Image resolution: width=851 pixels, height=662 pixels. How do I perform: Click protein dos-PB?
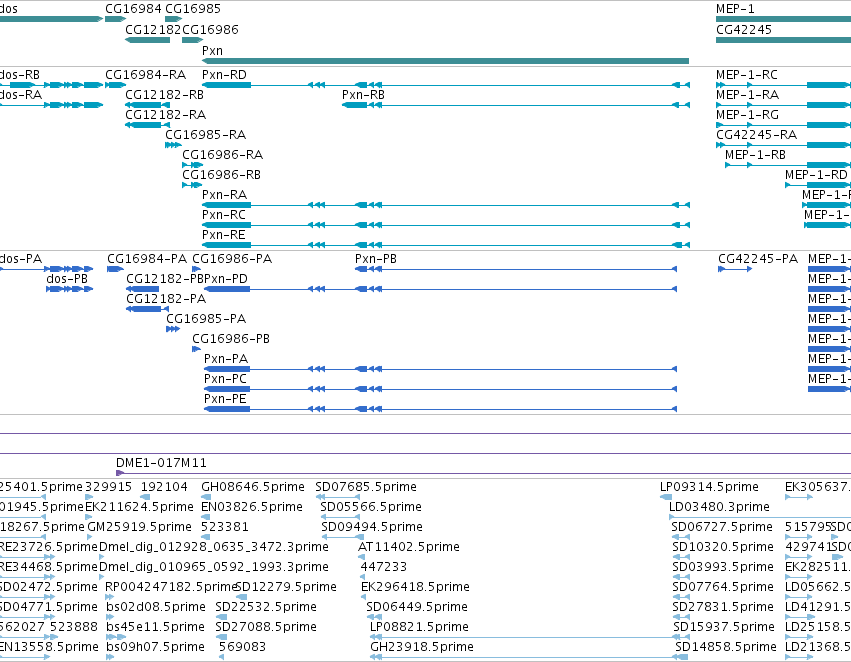click(x=70, y=289)
